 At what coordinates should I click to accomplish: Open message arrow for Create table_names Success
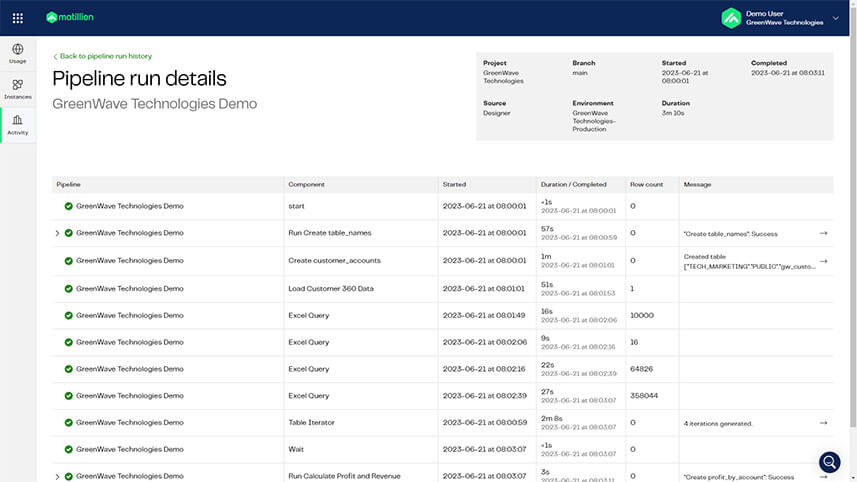click(x=823, y=233)
